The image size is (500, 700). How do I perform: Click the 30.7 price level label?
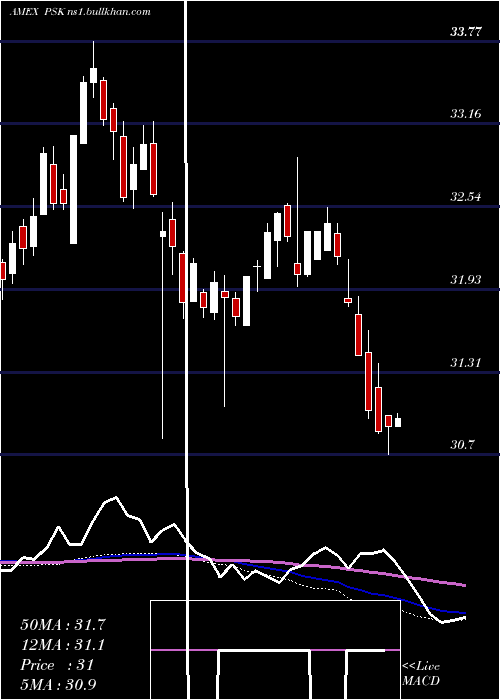point(462,445)
